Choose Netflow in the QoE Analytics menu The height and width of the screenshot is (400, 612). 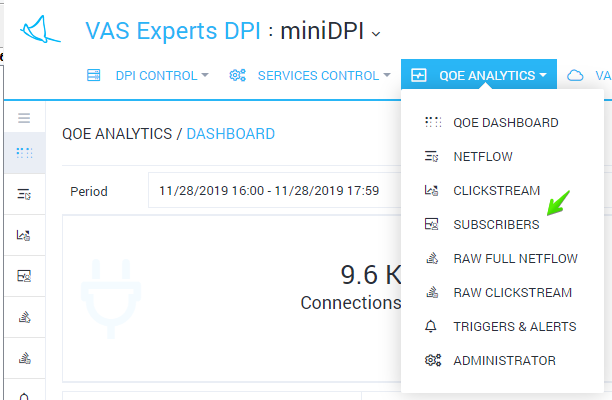click(x=484, y=157)
